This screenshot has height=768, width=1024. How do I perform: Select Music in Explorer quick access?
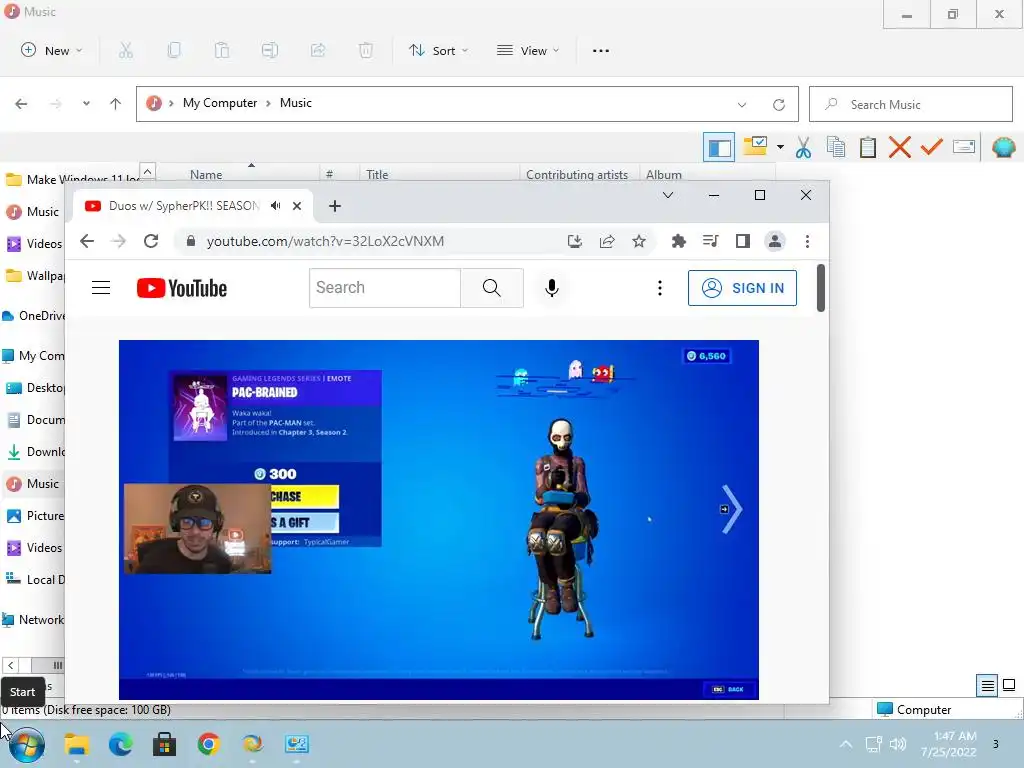[x=33, y=212]
